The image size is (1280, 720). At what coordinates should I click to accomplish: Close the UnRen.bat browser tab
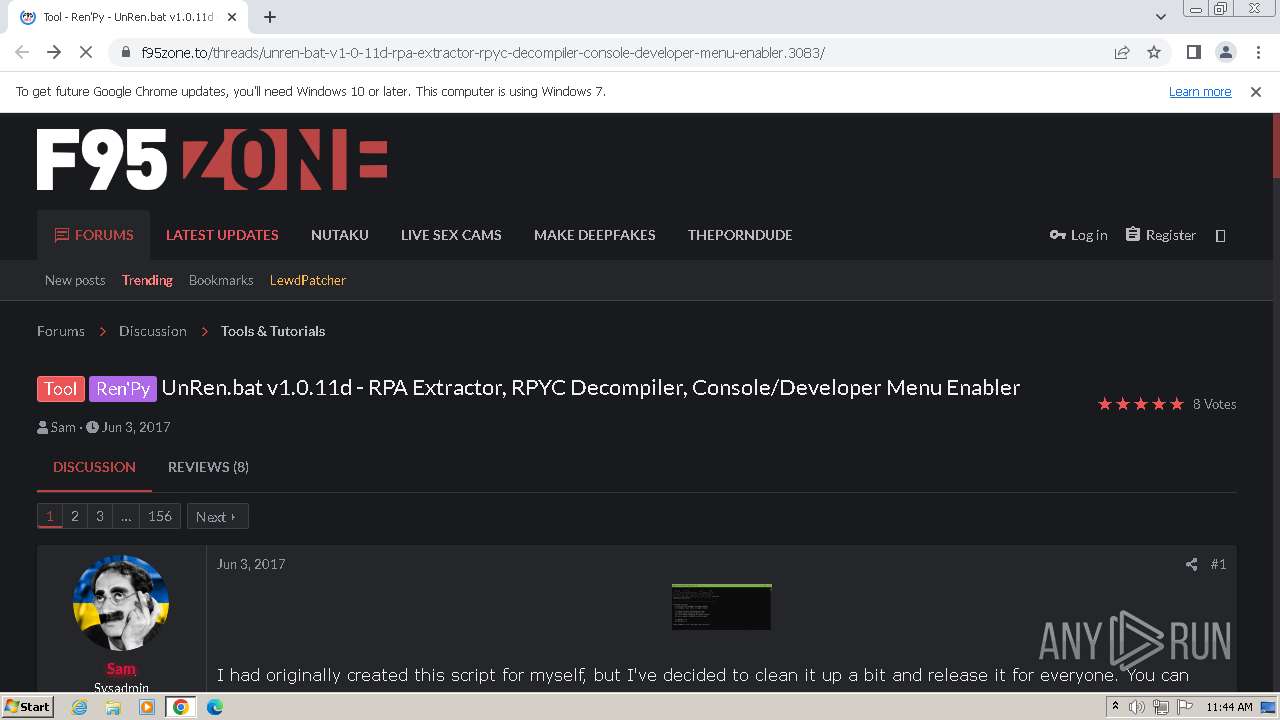[x=231, y=17]
